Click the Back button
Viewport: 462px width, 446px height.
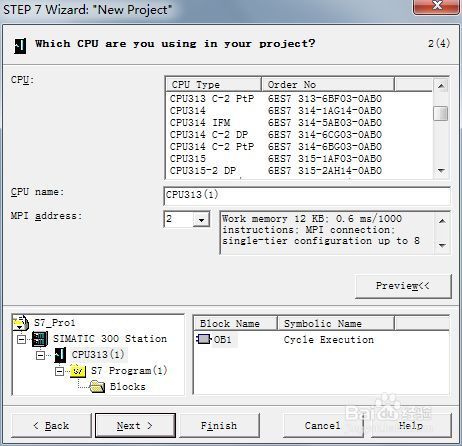coord(51,426)
